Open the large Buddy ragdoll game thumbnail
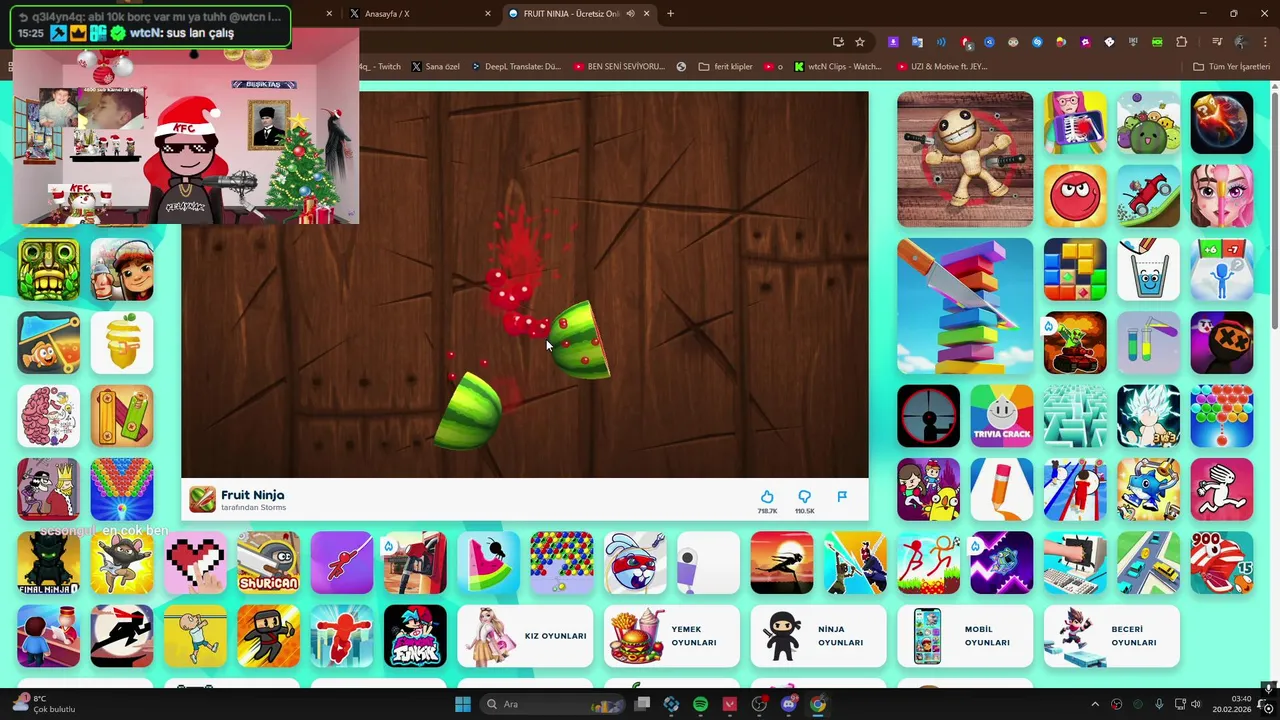1280x720 pixels. pos(965,159)
